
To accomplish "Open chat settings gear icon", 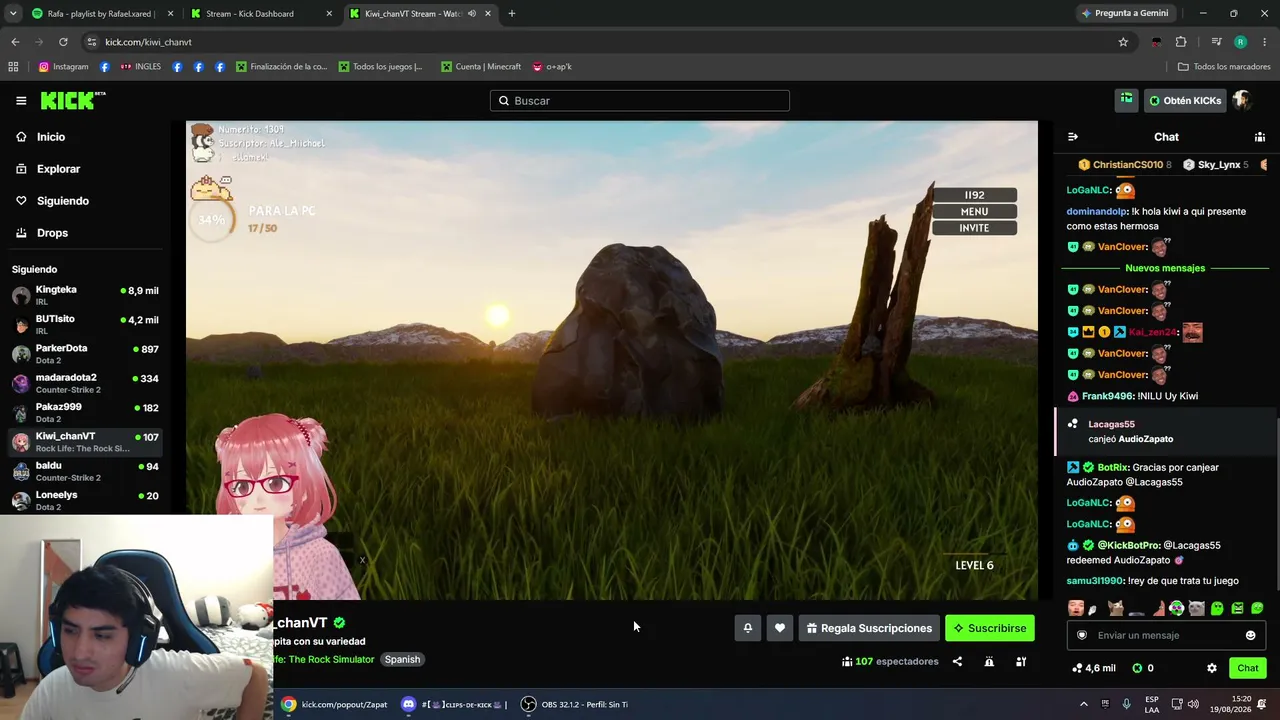I will [x=1212, y=668].
